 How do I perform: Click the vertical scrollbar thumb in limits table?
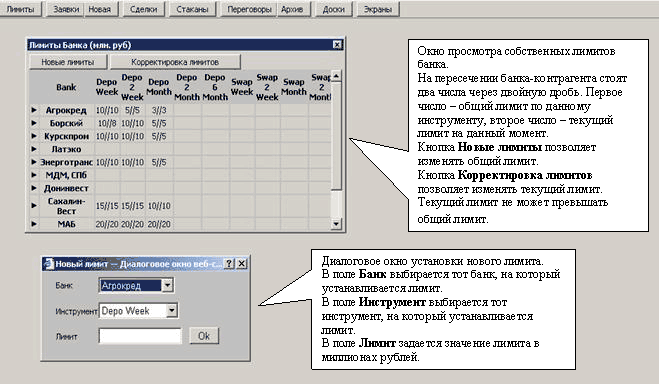[336, 135]
